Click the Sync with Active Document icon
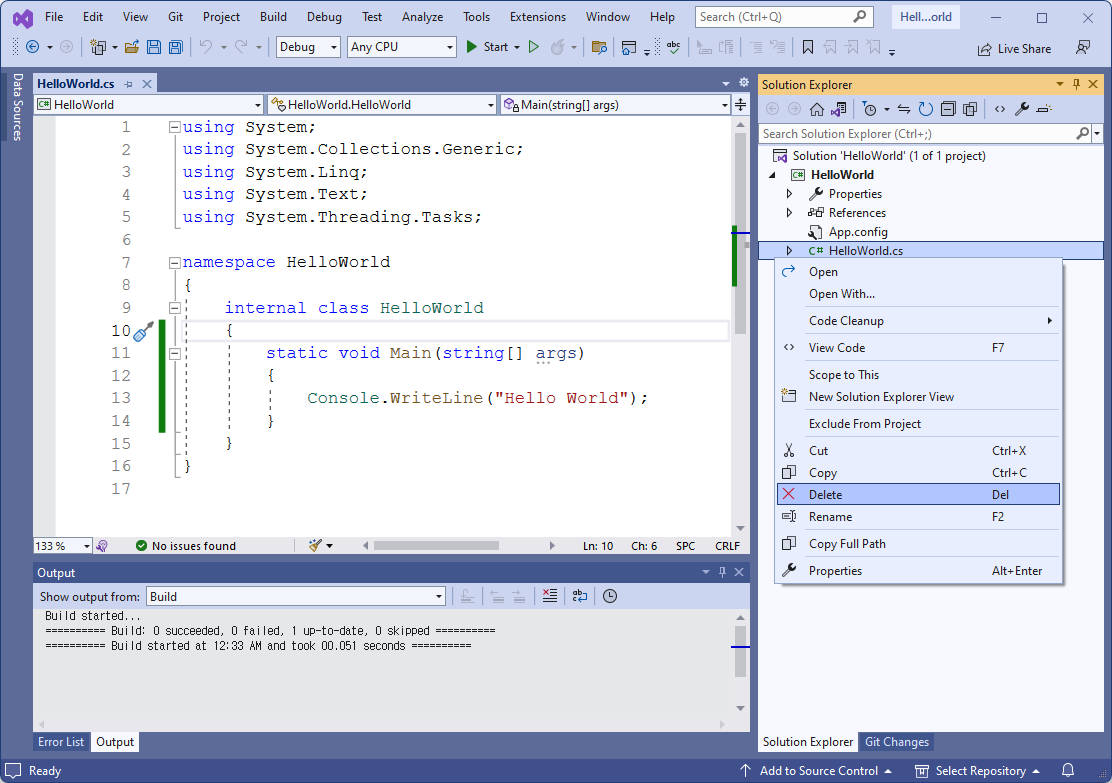The height and width of the screenshot is (783, 1112). tap(904, 109)
